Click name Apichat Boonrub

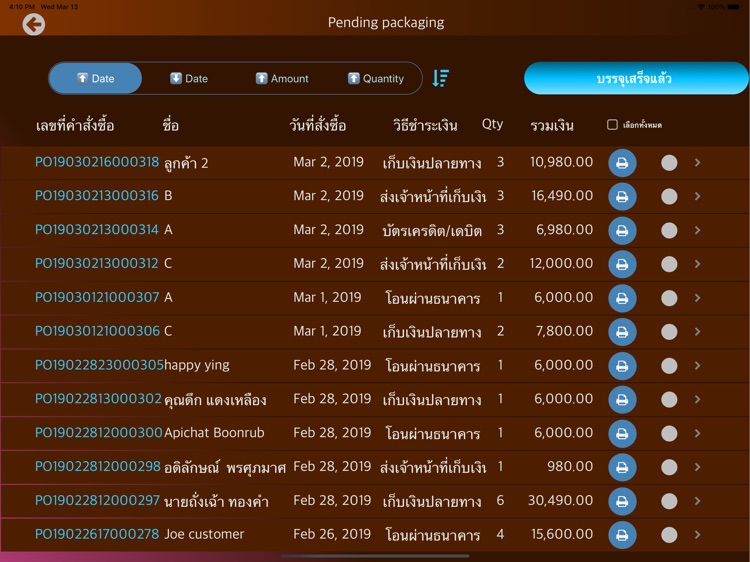click(214, 432)
